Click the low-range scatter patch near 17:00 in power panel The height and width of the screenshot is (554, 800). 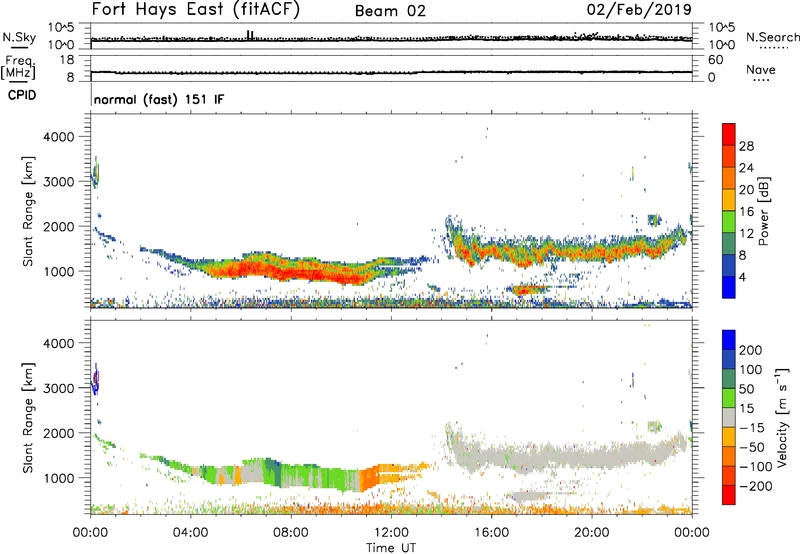click(528, 290)
